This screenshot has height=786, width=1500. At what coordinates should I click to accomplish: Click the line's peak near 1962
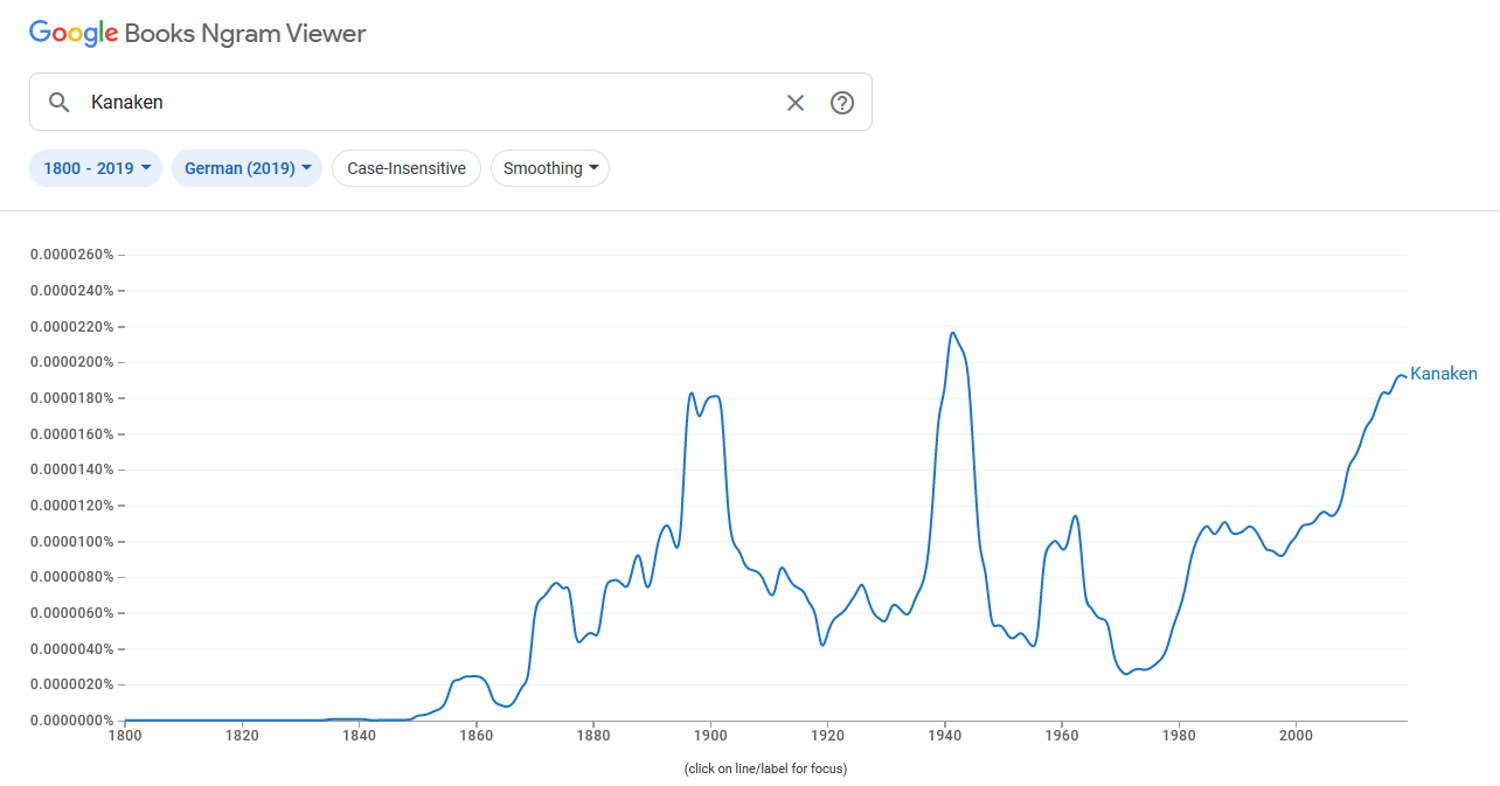[1075, 516]
